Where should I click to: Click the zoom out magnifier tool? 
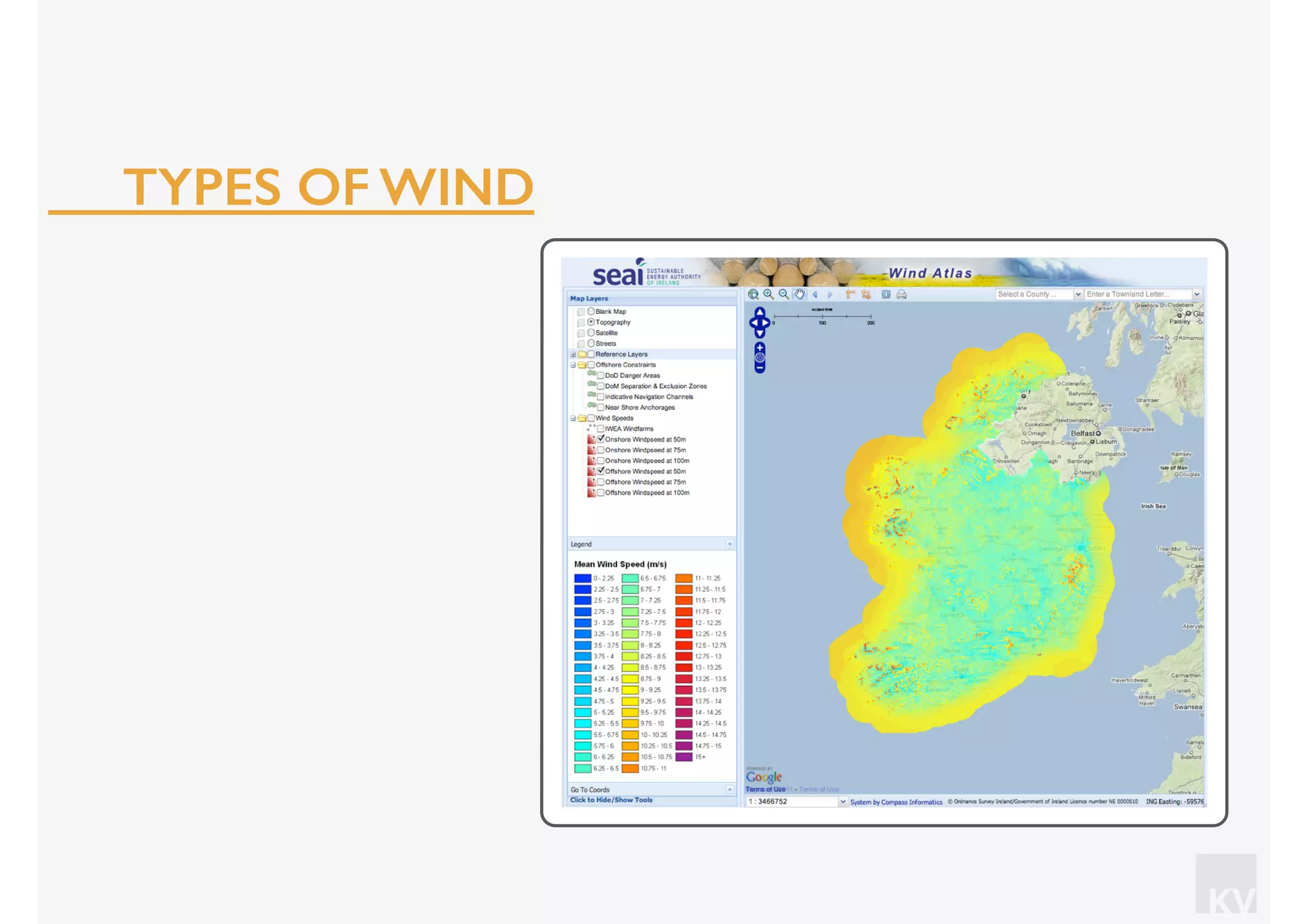[784, 294]
